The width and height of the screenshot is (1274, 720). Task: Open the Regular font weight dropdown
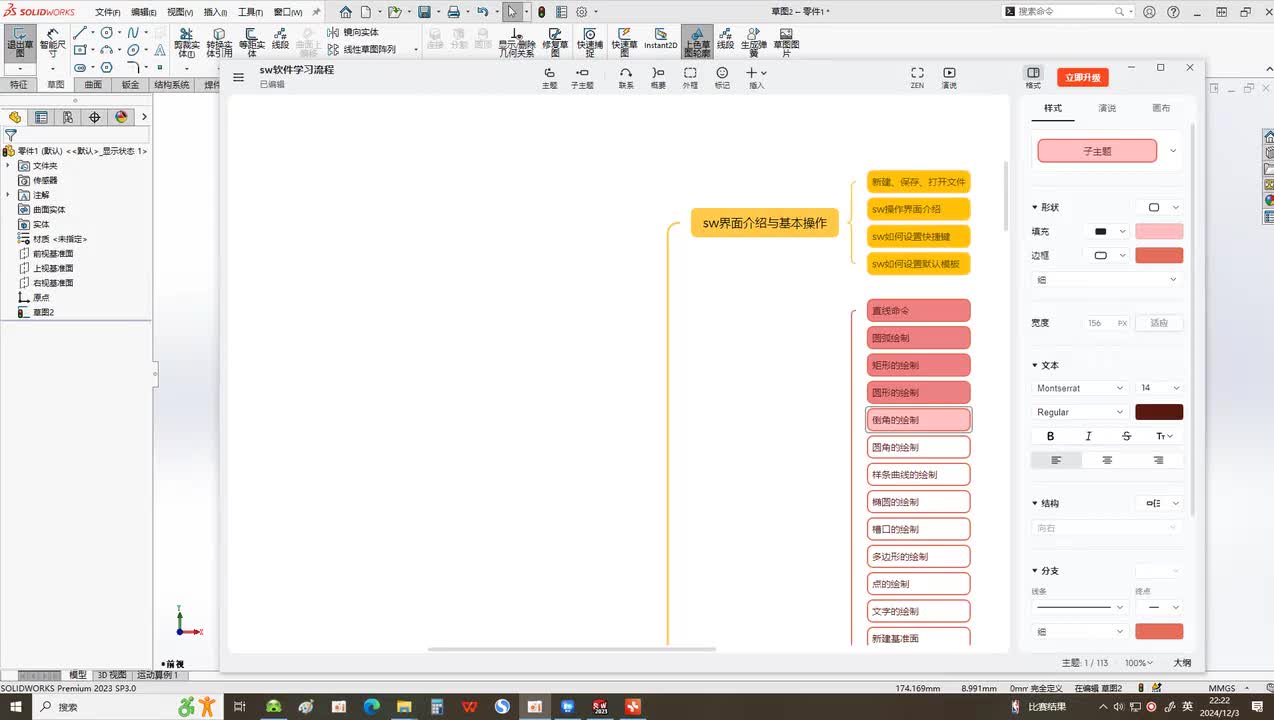pyautogui.click(x=1080, y=412)
